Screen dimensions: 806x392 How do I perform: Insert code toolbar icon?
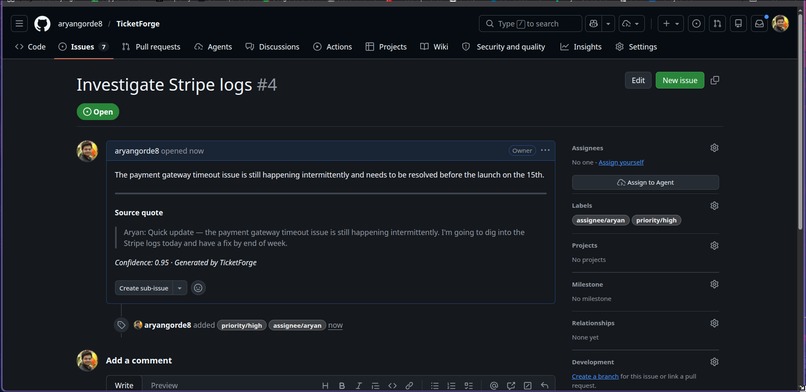(x=392, y=386)
